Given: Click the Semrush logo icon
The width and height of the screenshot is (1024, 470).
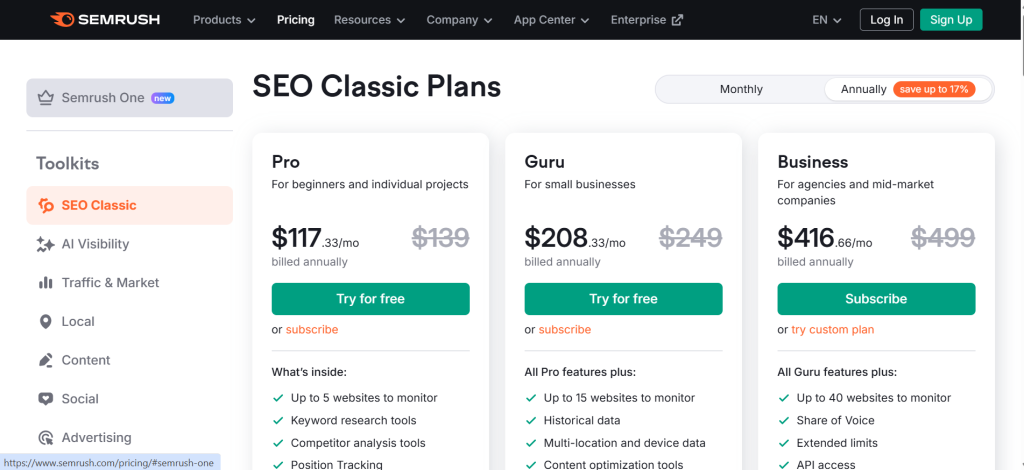Looking at the screenshot, I should (x=62, y=19).
